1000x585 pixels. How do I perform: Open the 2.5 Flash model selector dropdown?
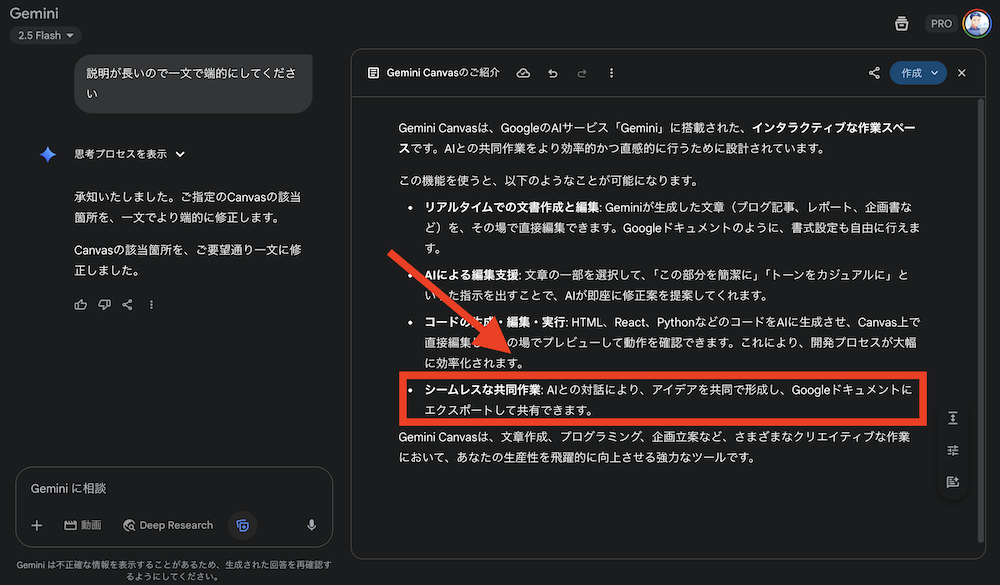coord(45,35)
